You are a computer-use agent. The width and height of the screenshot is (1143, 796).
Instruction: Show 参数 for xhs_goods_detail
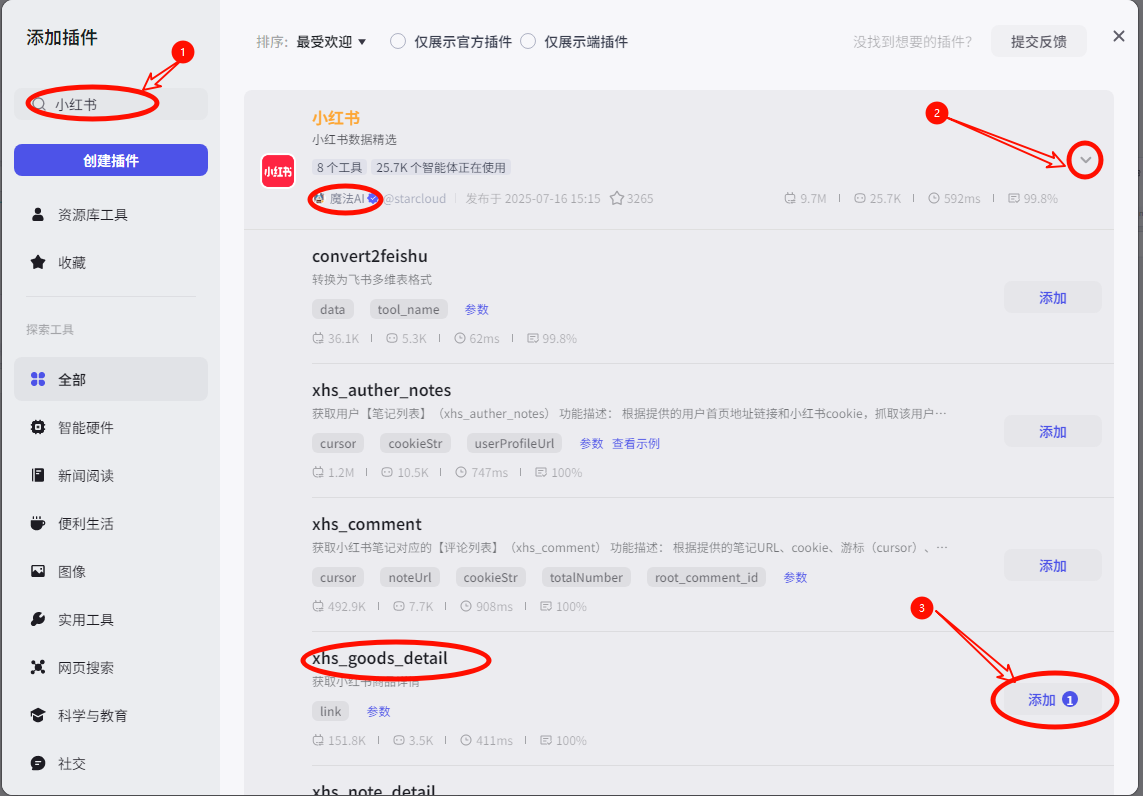[x=378, y=712]
